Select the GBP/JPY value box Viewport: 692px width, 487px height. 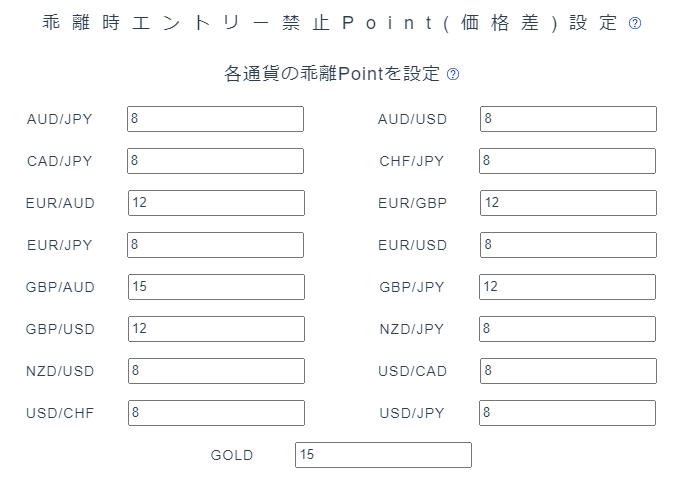point(568,287)
